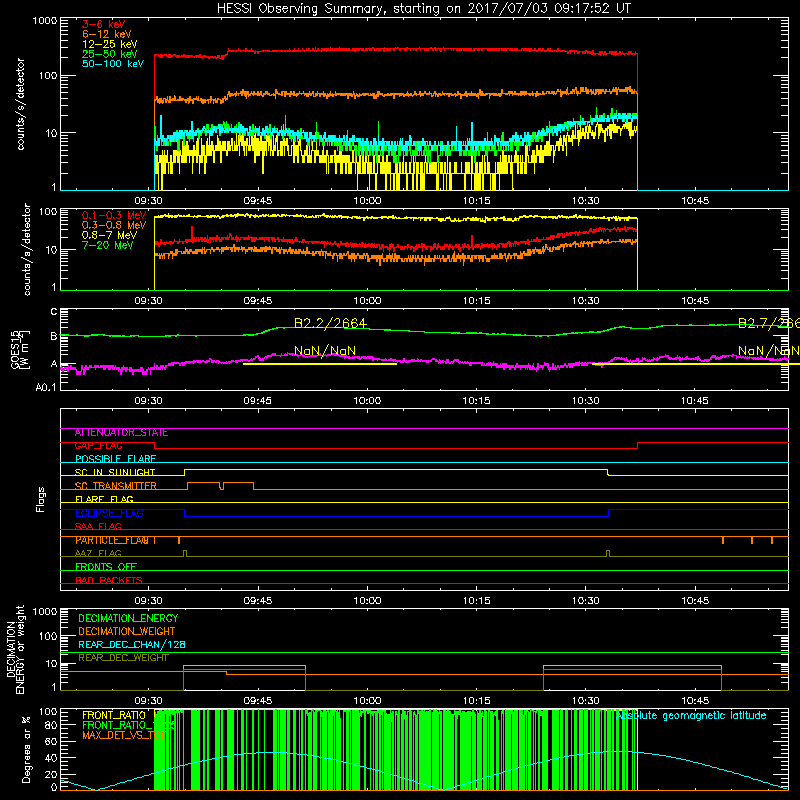This screenshot has width=800, height=800.
Task: Click the green 7-20 MeV legend entry
Action: point(108,245)
